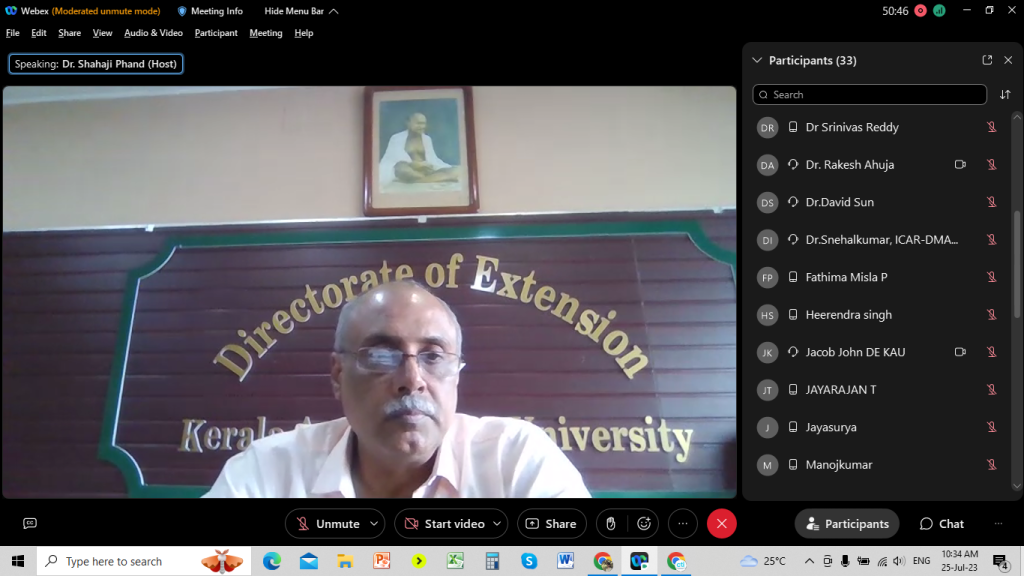The height and width of the screenshot is (576, 1024).
Task: Click muted mic icon for Dr. Rakesh Ahuja
Action: [991, 165]
